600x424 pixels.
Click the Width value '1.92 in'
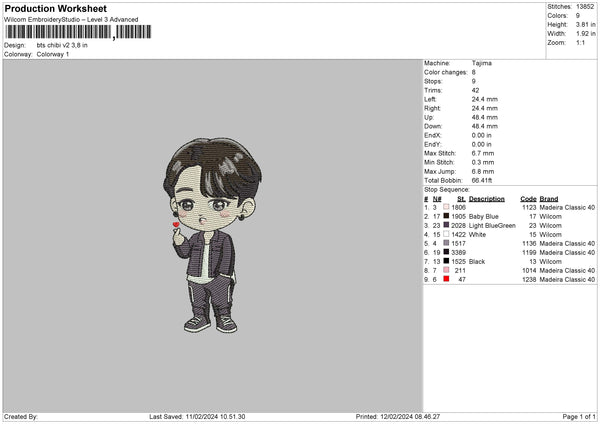pos(585,34)
